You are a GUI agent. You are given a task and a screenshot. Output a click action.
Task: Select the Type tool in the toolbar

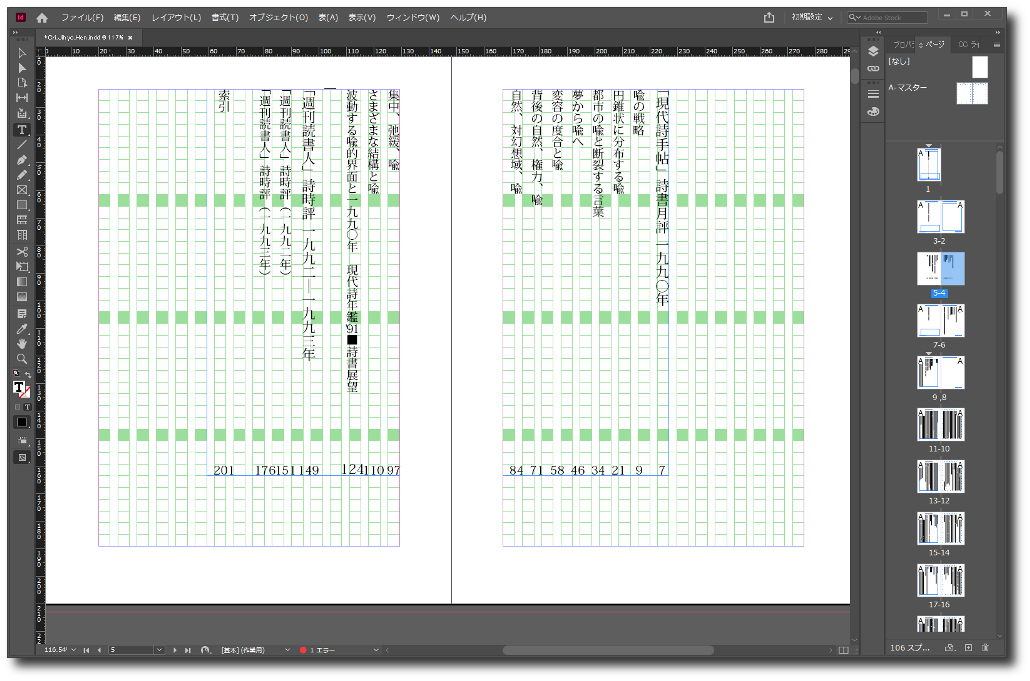21,130
